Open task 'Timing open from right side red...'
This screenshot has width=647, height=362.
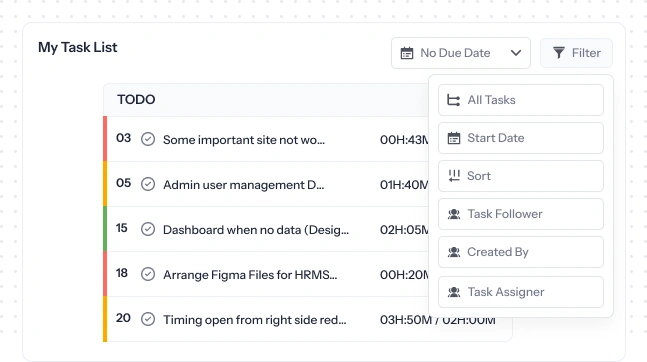[255, 320]
